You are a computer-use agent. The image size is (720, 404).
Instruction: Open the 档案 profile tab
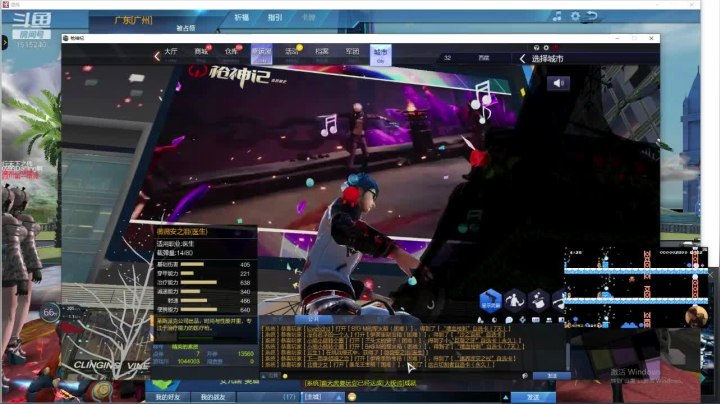pyautogui.click(x=322, y=54)
